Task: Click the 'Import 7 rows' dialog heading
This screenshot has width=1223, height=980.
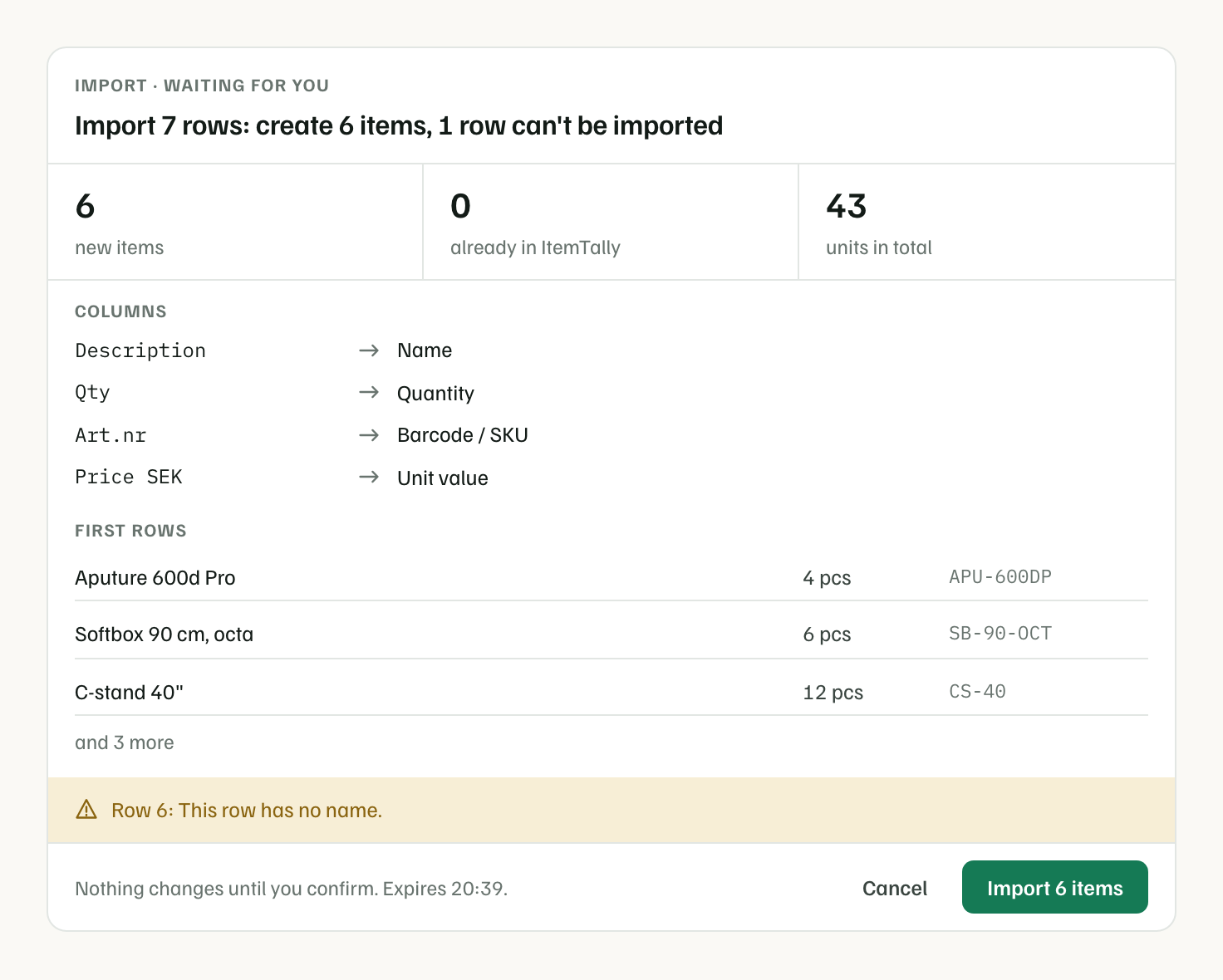Action: (x=399, y=125)
